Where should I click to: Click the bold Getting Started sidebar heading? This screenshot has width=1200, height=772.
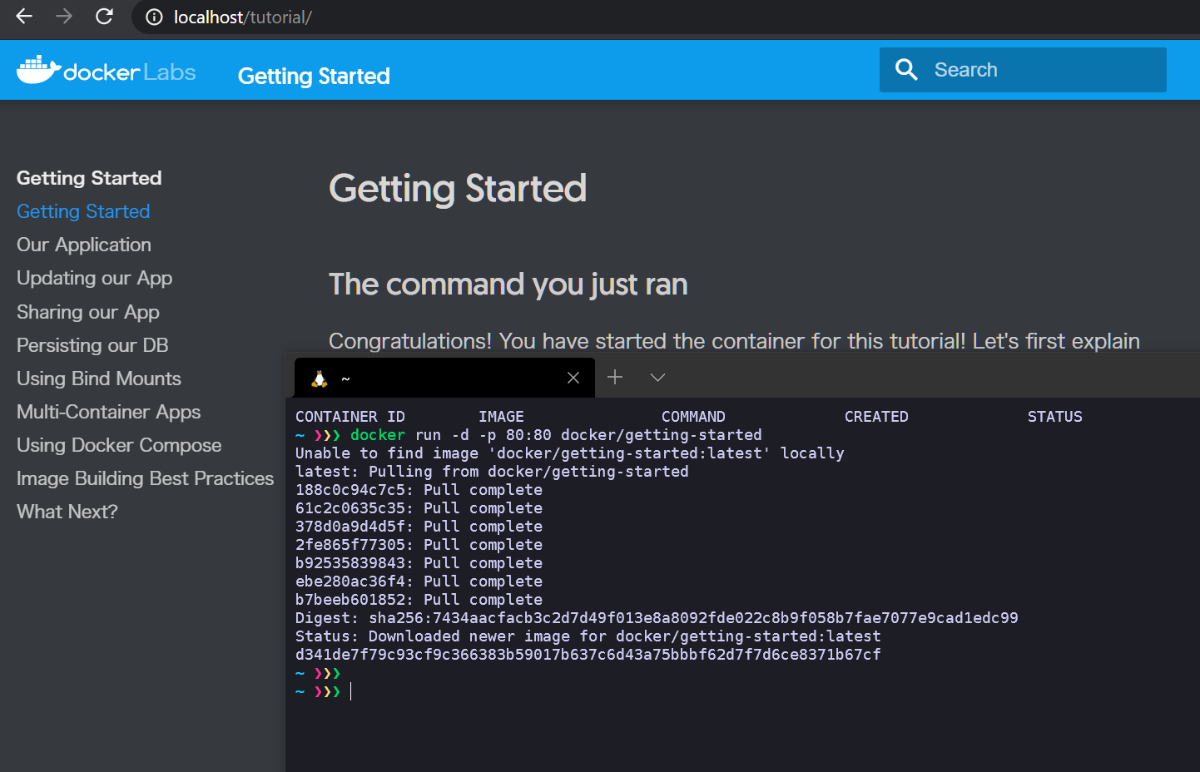(x=89, y=178)
